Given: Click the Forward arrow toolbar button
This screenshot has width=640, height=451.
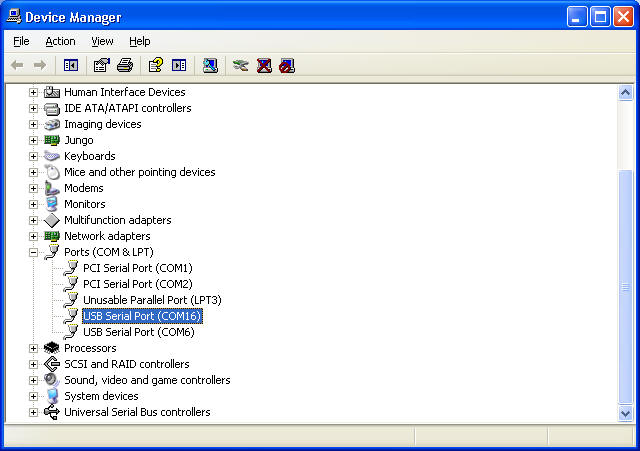Looking at the screenshot, I should [x=40, y=65].
